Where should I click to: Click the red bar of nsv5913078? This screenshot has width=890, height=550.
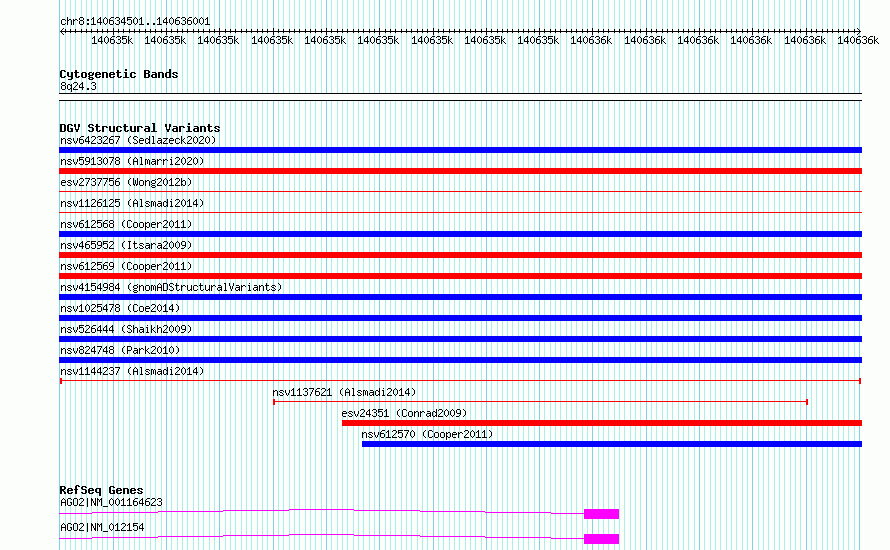[x=460, y=171]
